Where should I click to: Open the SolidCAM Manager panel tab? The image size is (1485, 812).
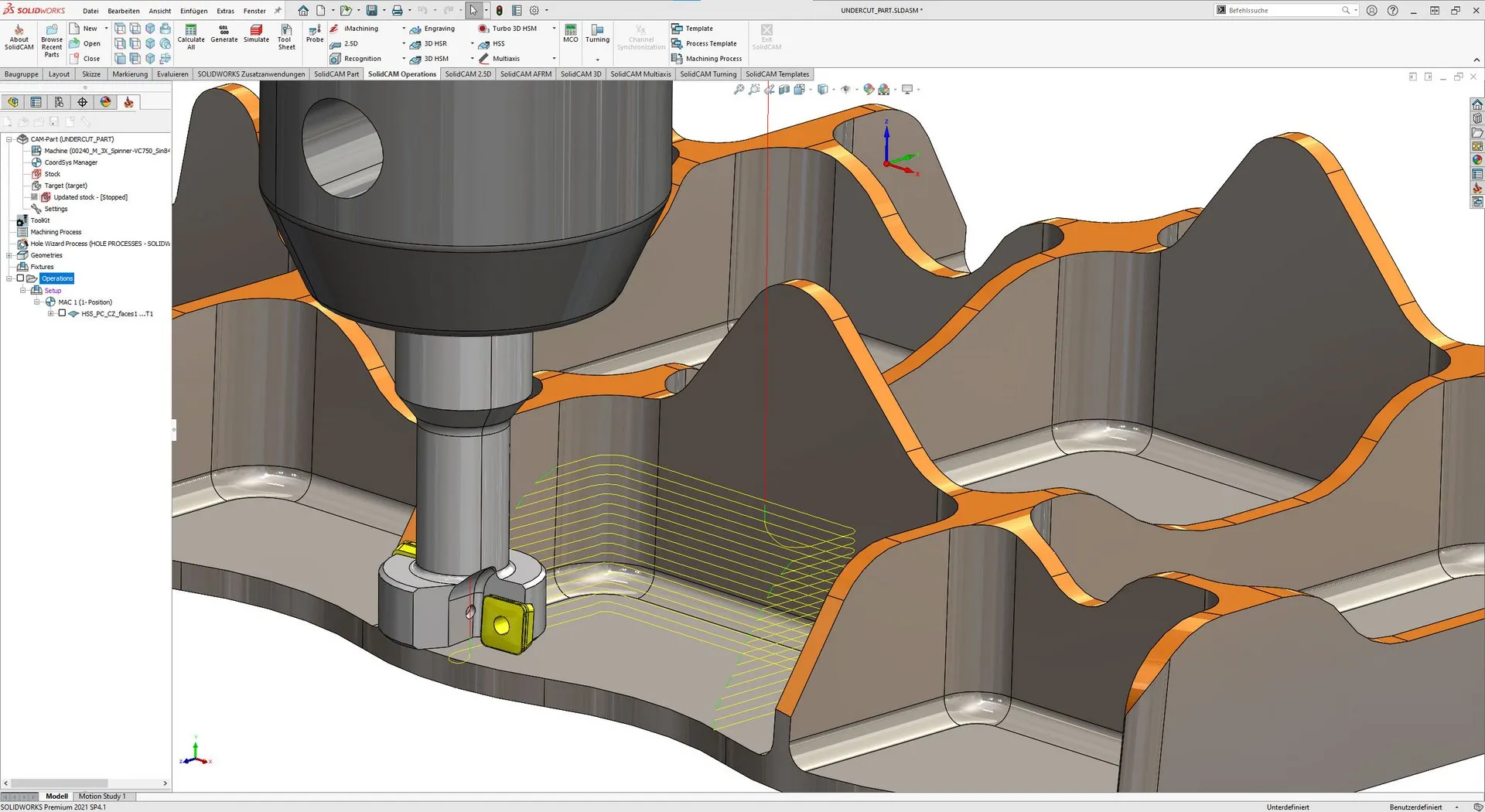click(128, 102)
